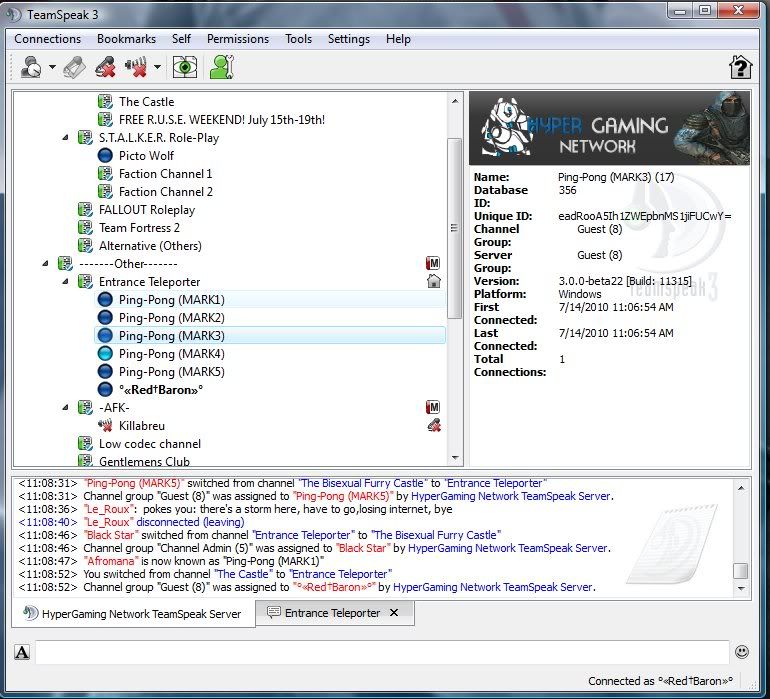Image resolution: width=770 pixels, height=699 pixels.
Task: Select user Ping-Pong (MARK5)
Action: click(x=172, y=372)
